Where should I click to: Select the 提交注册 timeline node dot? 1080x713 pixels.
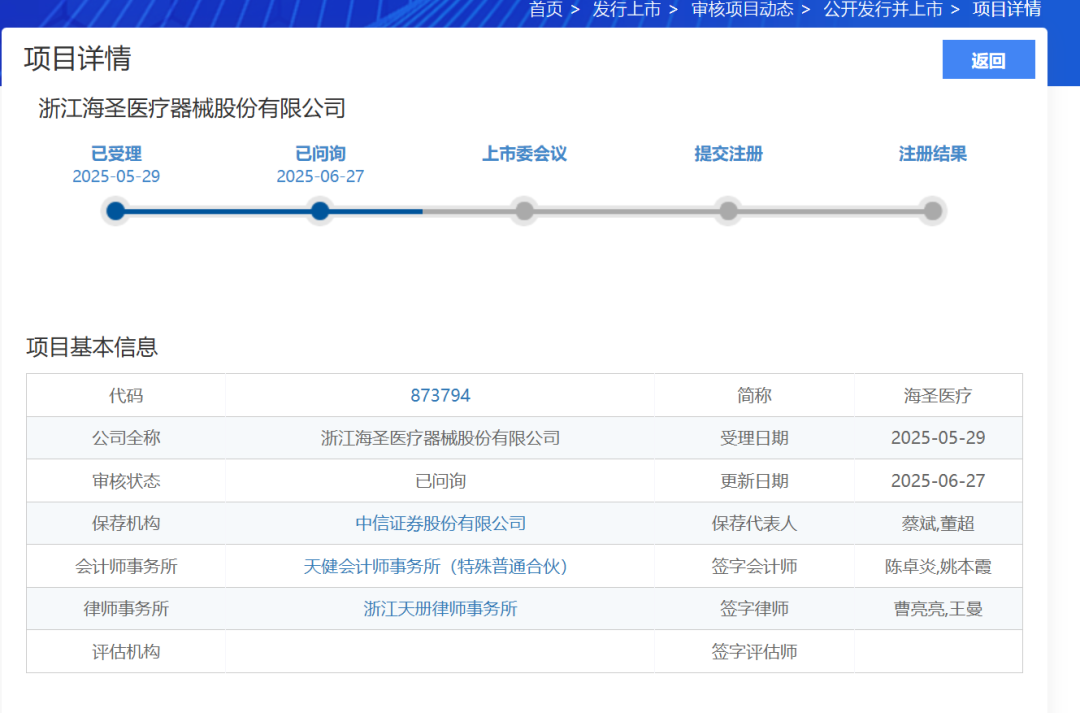coord(728,211)
